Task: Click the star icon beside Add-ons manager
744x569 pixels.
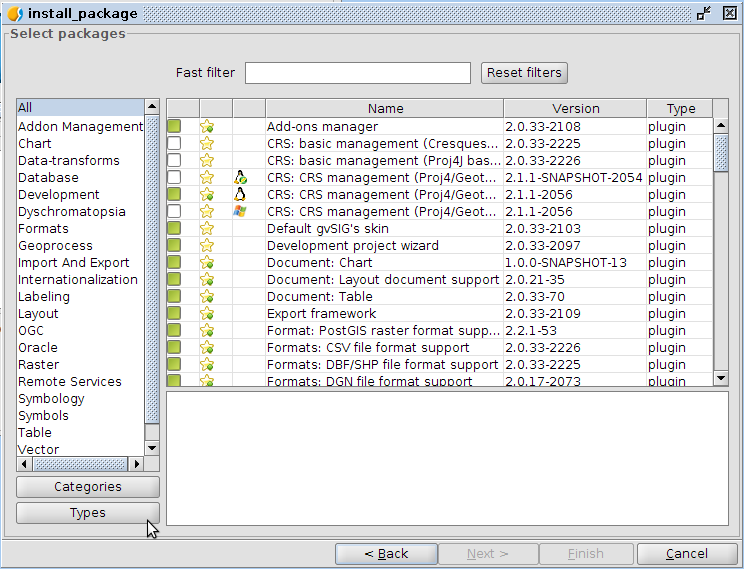Action: coord(207,127)
